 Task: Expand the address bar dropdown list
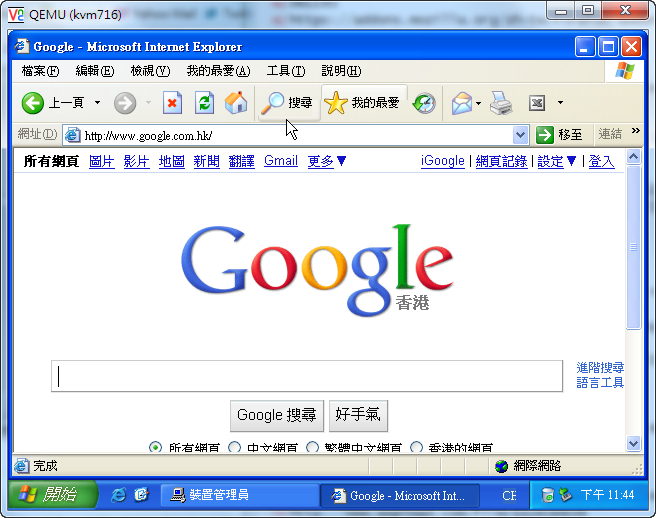(x=520, y=135)
